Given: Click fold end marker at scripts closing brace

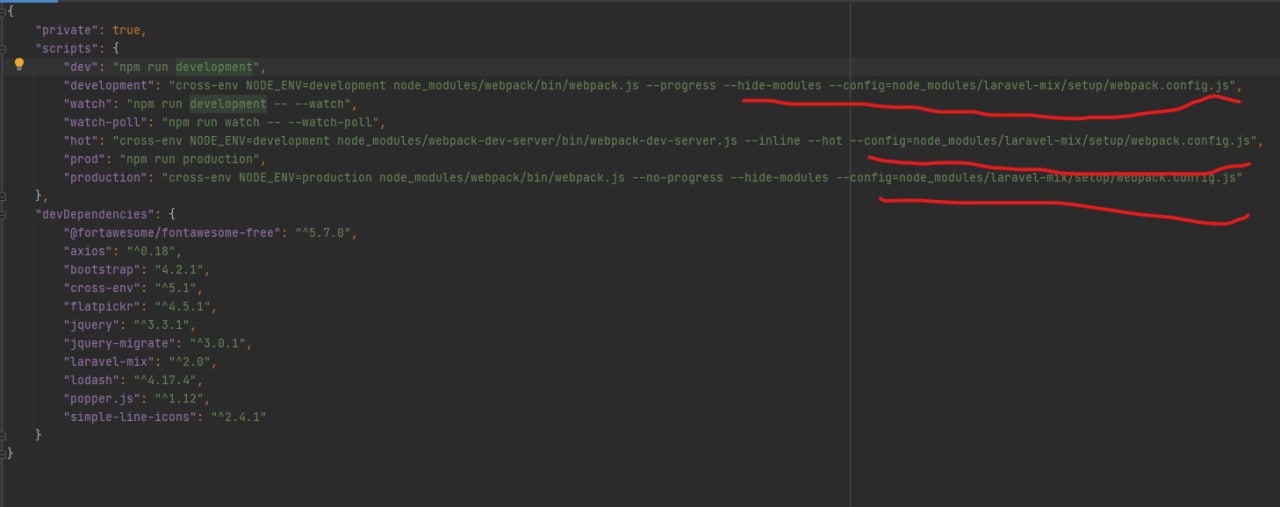Looking at the screenshot, I should 3,194.
